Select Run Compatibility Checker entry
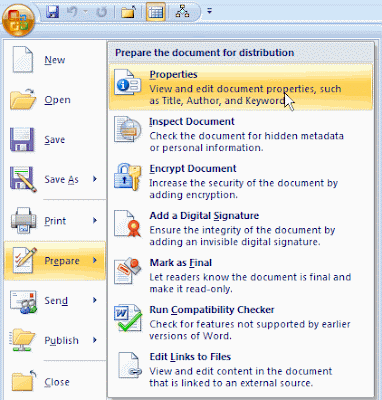 click(x=241, y=322)
